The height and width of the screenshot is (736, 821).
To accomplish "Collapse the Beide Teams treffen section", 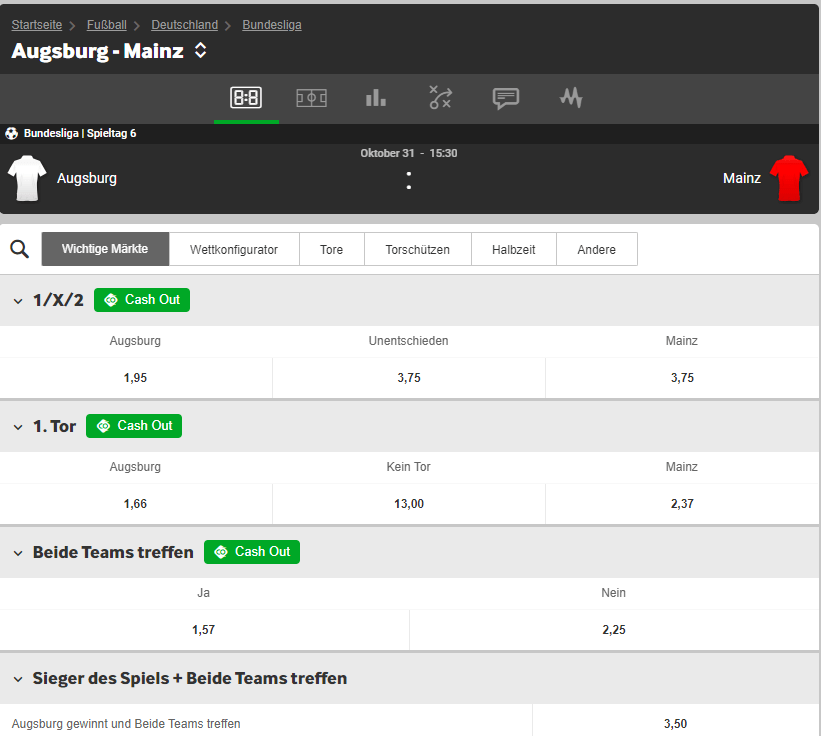I will pos(18,553).
